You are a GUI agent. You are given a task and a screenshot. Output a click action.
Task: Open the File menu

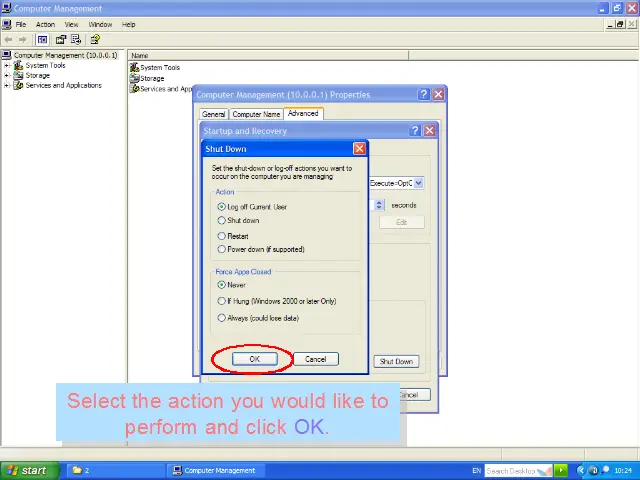21,24
